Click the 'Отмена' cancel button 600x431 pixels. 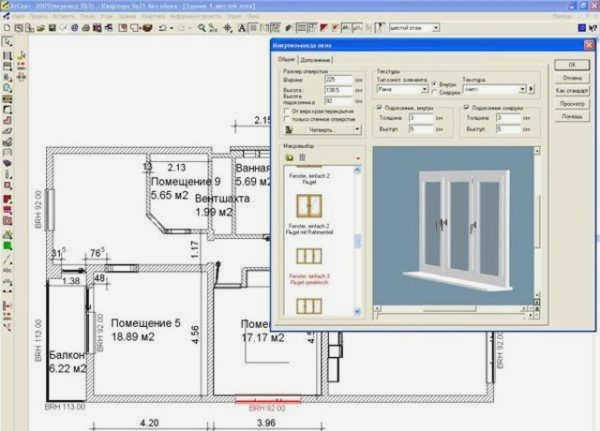[x=572, y=78]
